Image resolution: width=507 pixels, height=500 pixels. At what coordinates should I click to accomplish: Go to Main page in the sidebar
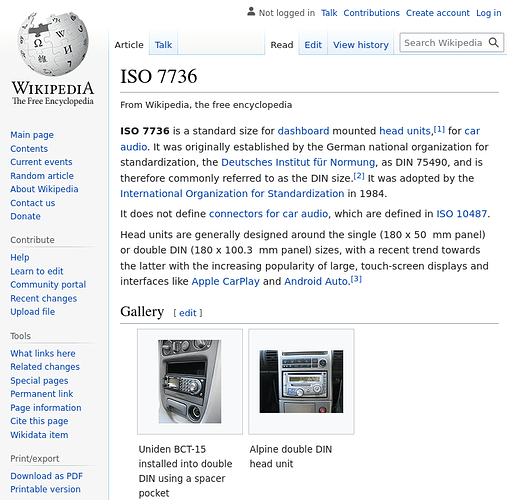[32, 135]
